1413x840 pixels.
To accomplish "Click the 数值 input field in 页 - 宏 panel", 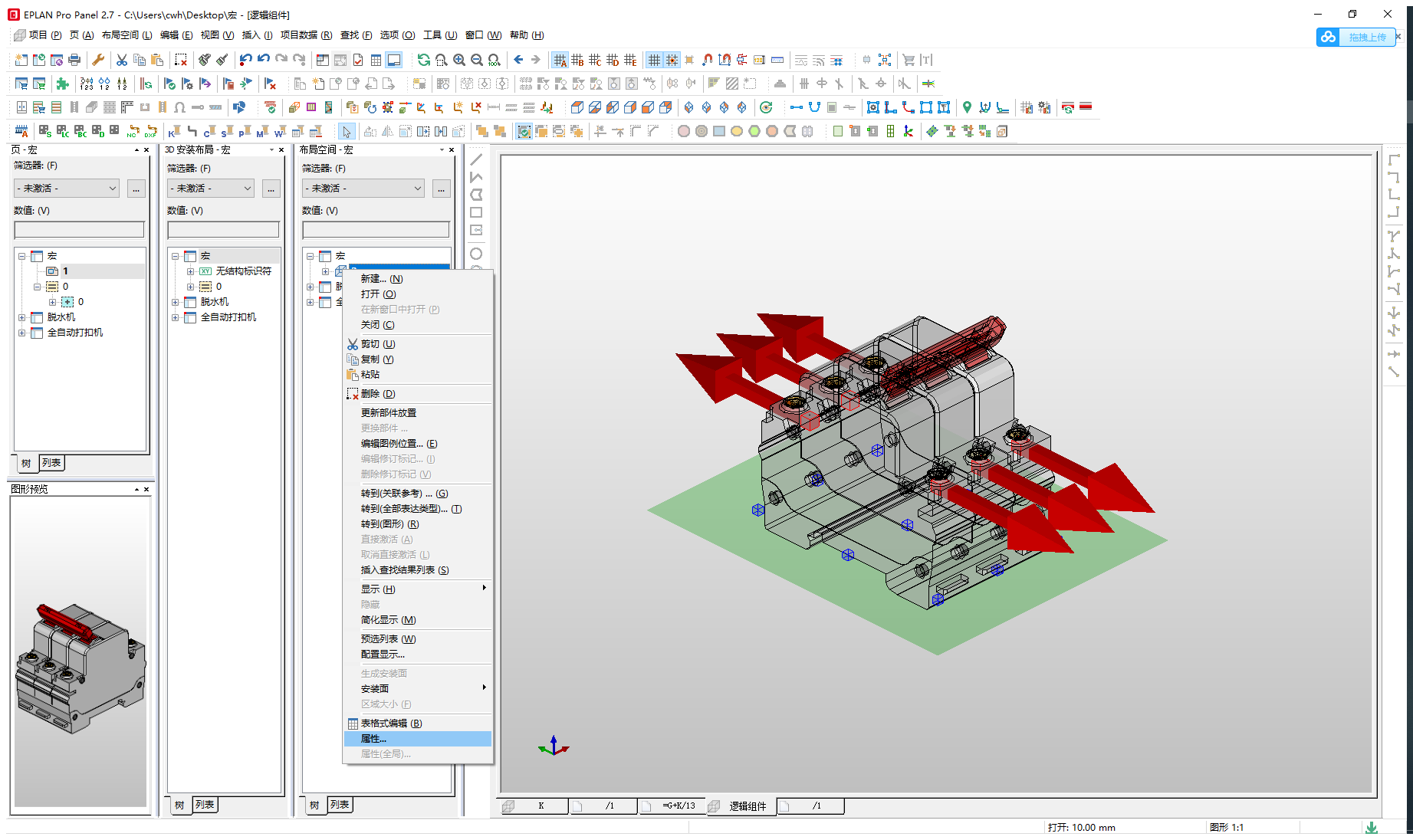I will (x=79, y=230).
